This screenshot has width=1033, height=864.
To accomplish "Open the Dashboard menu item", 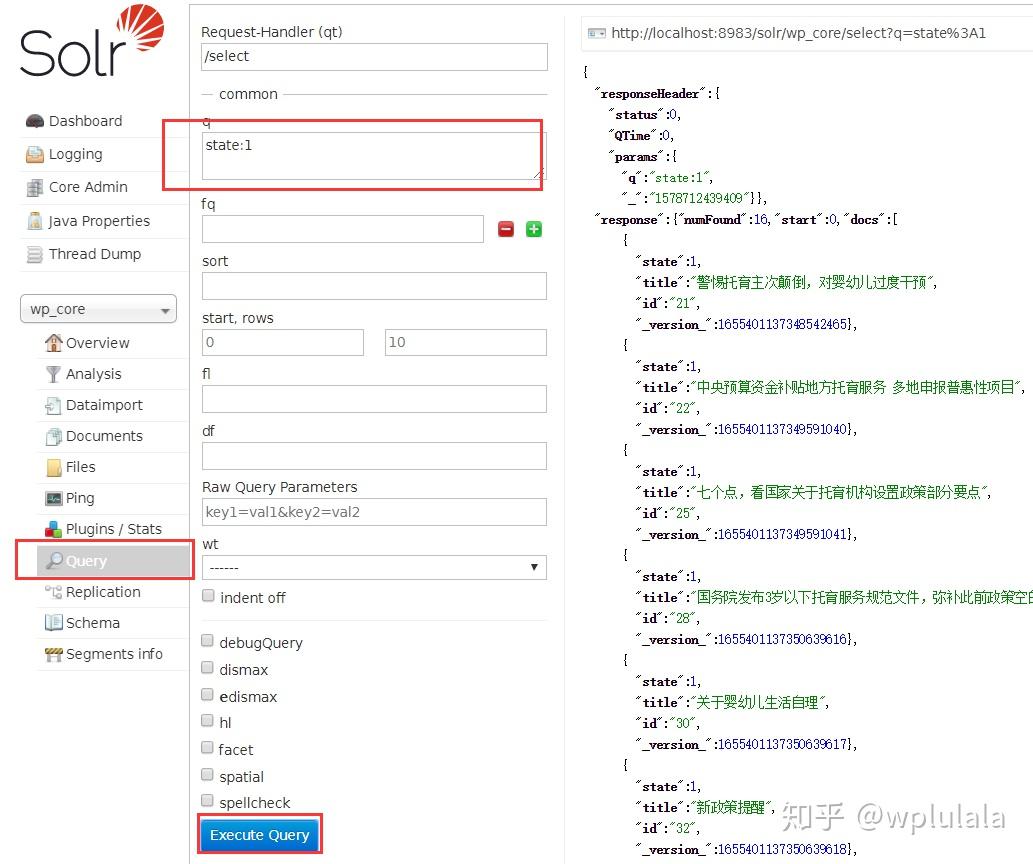I will (x=85, y=121).
